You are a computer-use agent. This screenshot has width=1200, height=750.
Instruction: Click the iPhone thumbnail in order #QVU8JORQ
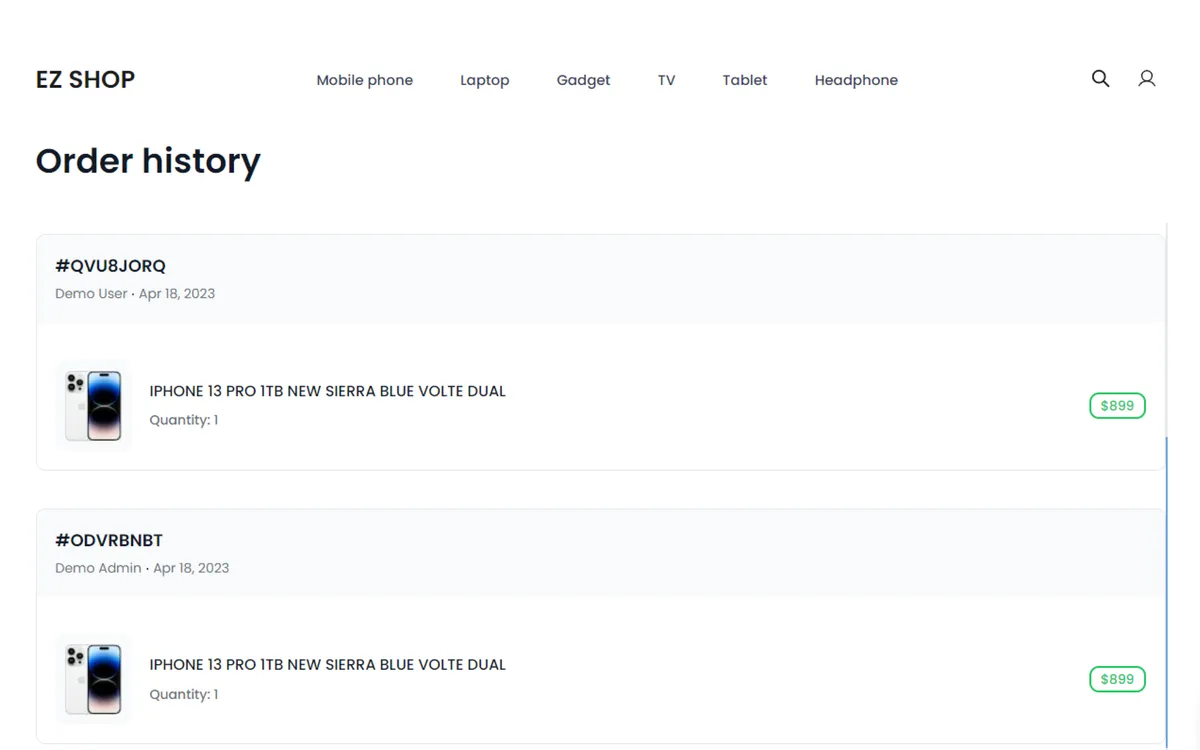click(x=94, y=405)
